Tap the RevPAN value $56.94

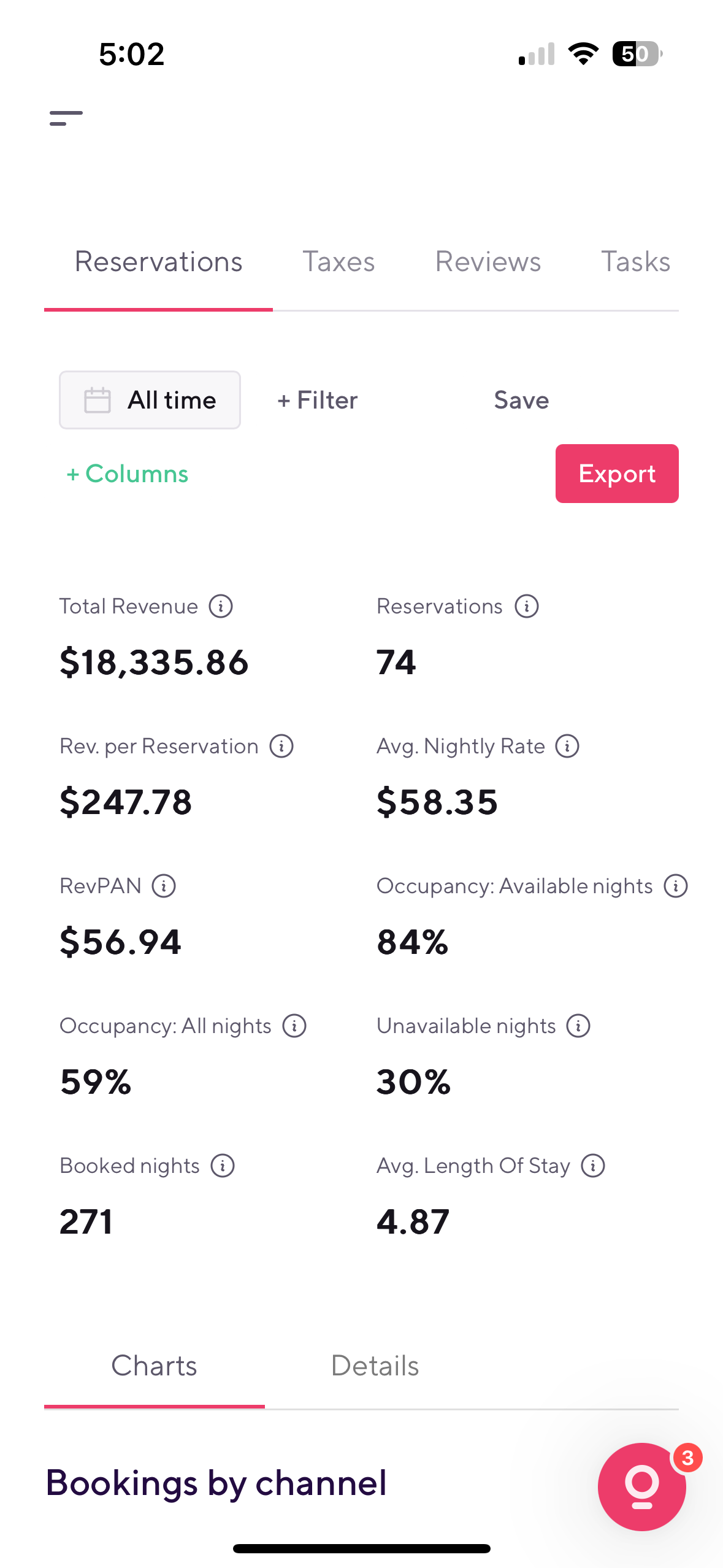click(x=120, y=942)
